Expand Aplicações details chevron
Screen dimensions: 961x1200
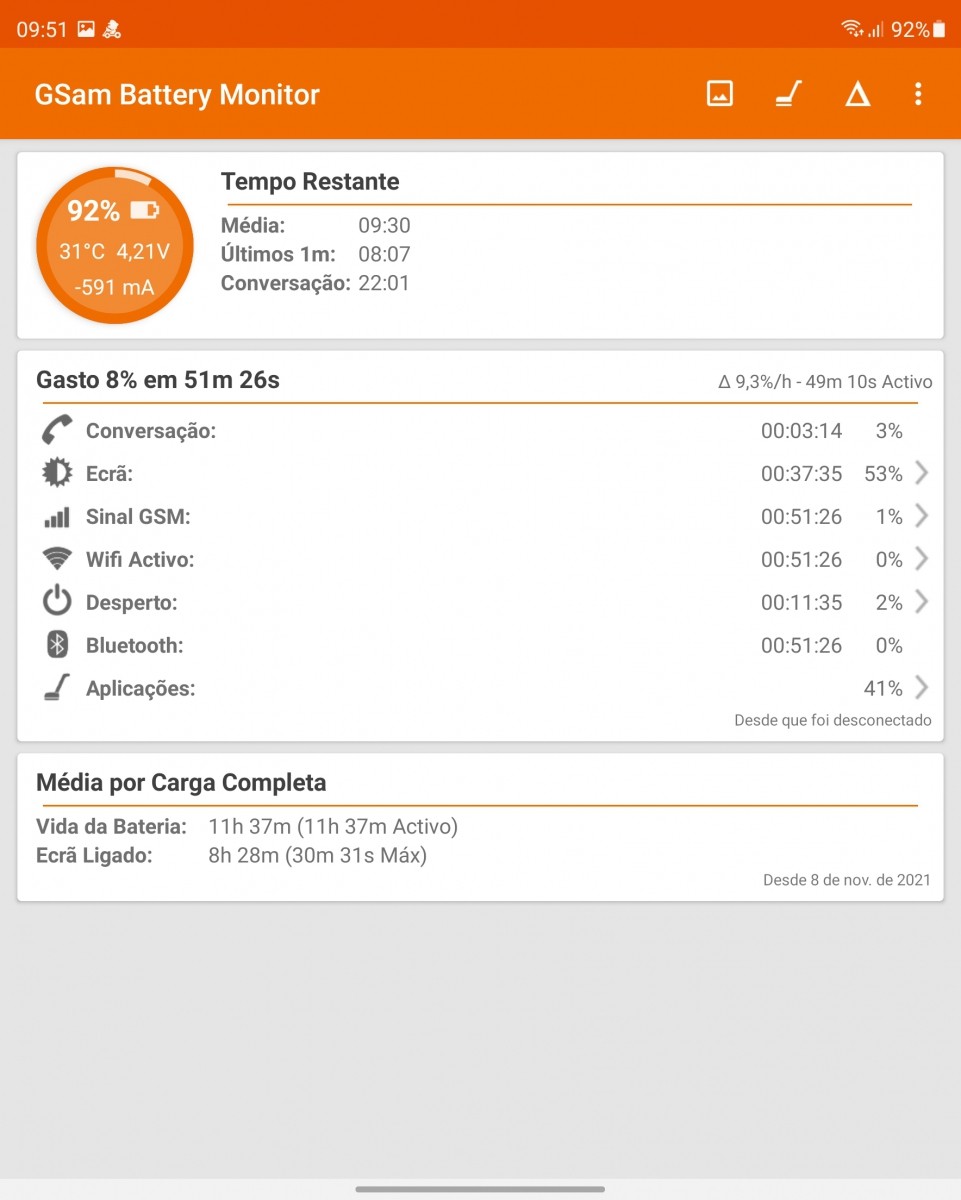point(921,688)
